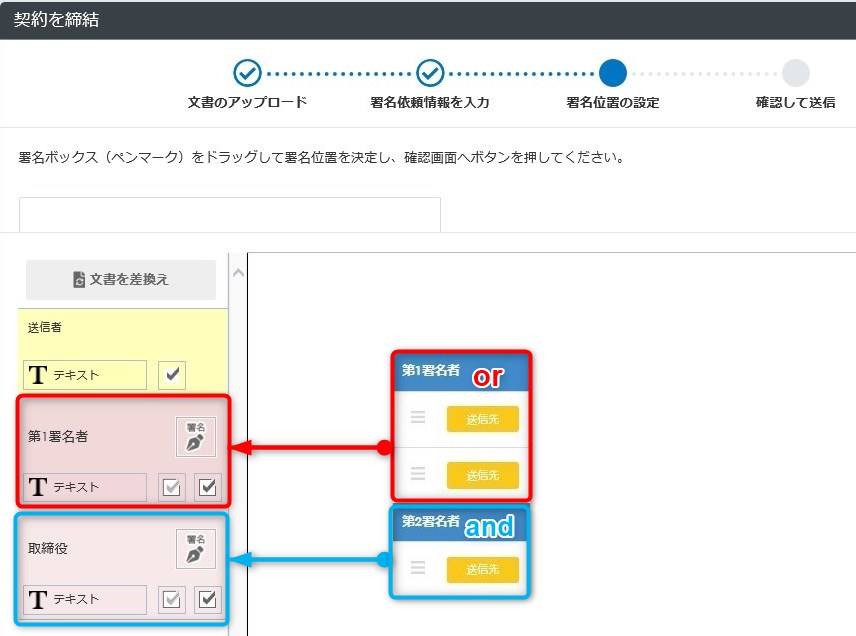
Task: Grab the second drag handle under 第1署名者
Action: pos(418,475)
